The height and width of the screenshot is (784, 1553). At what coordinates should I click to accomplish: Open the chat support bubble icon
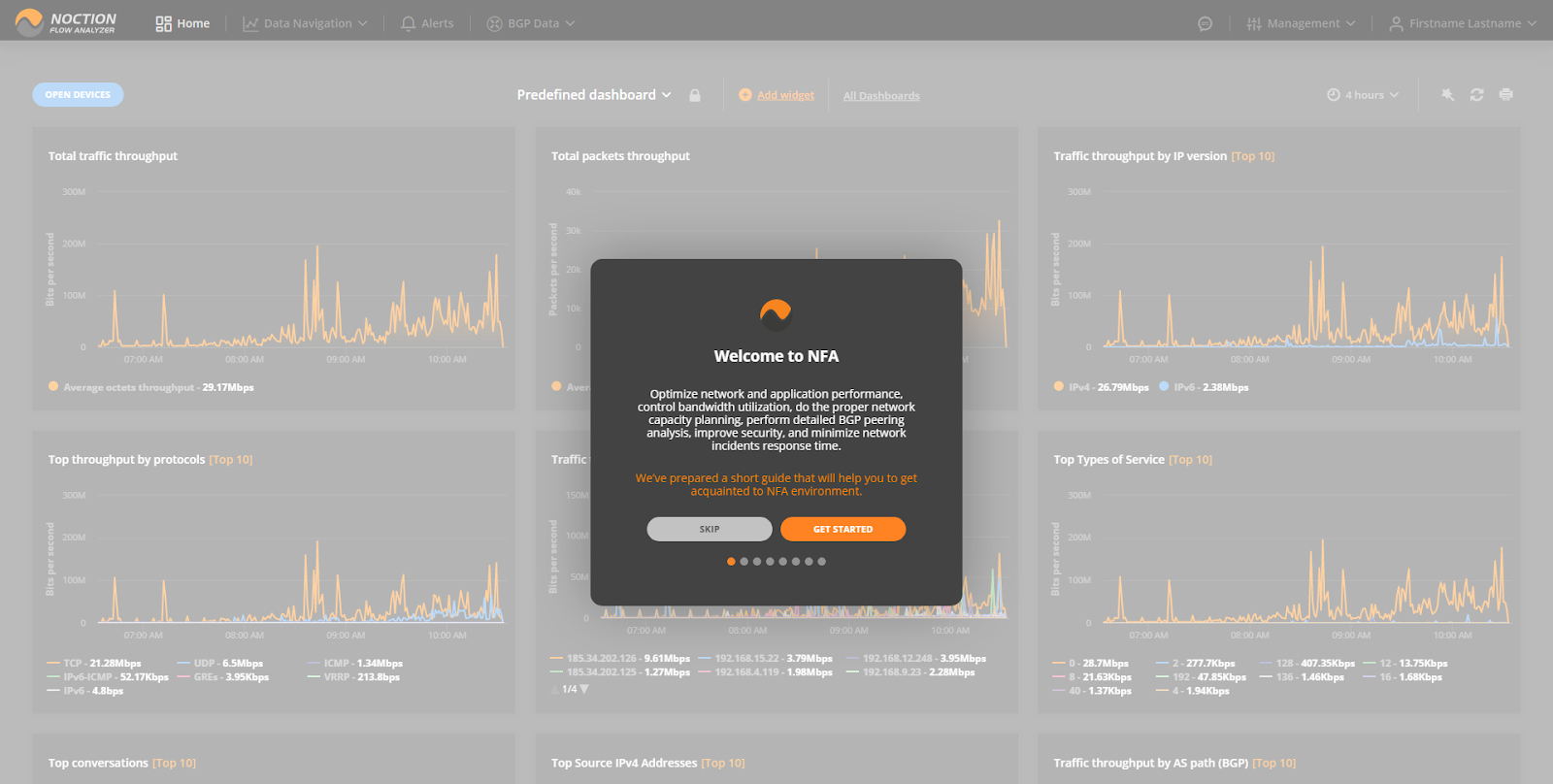[1205, 23]
